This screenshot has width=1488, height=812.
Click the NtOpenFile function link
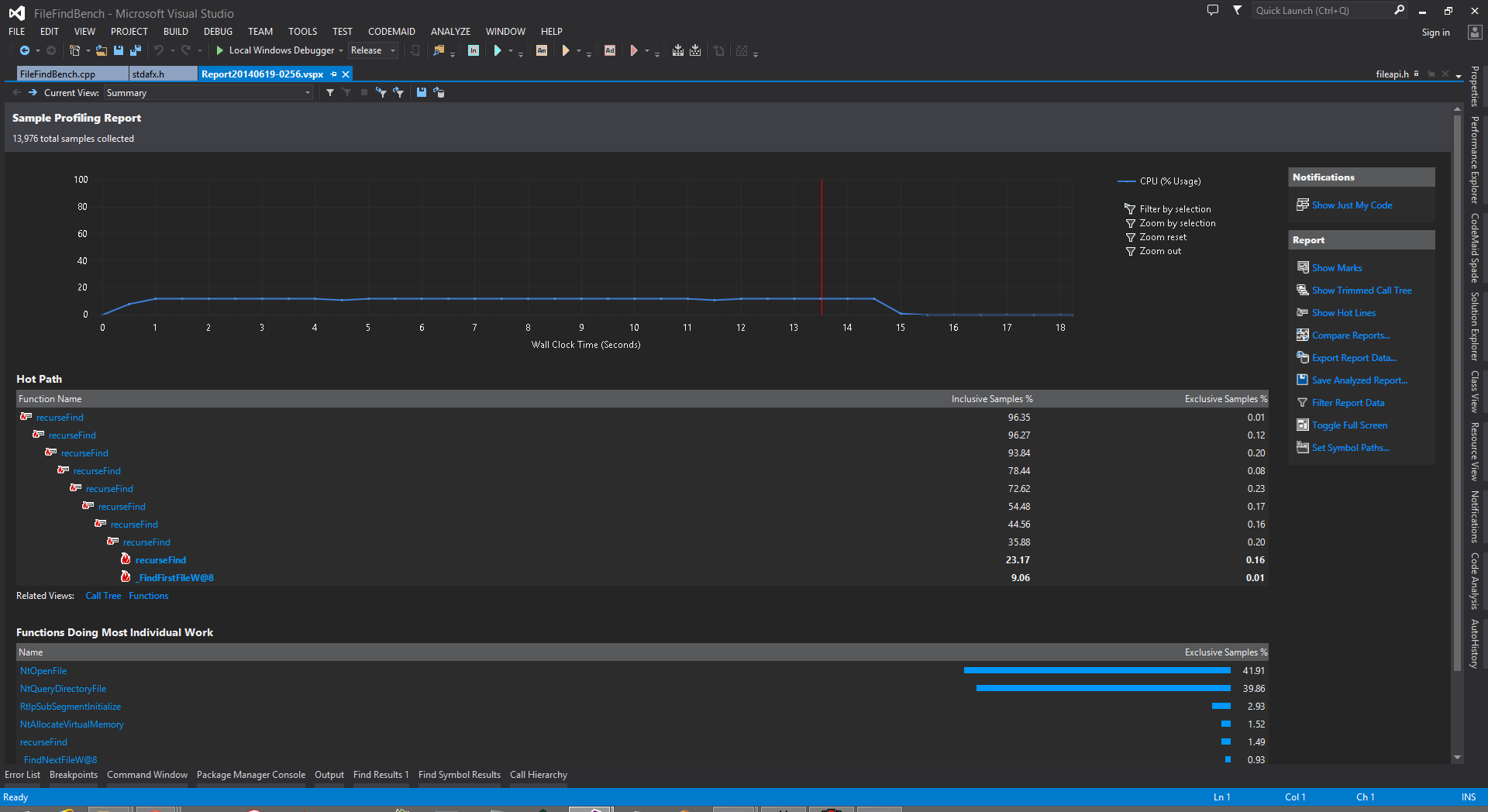(43, 671)
